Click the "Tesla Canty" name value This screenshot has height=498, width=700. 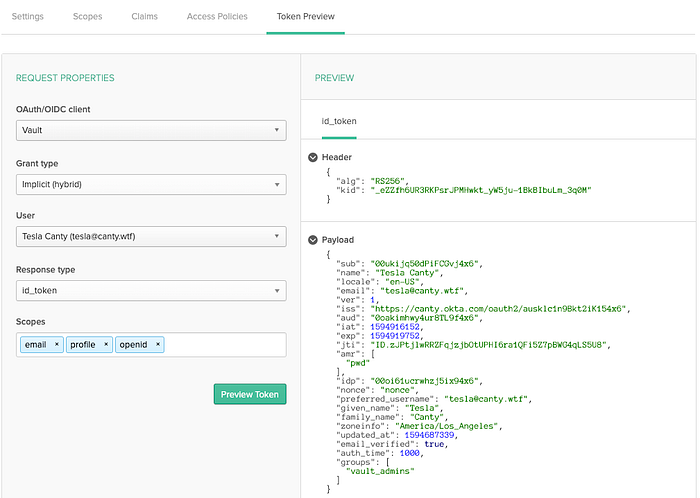click(407, 273)
